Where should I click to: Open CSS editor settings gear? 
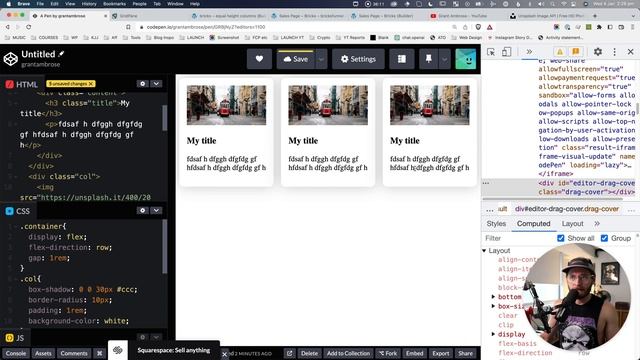[142, 210]
